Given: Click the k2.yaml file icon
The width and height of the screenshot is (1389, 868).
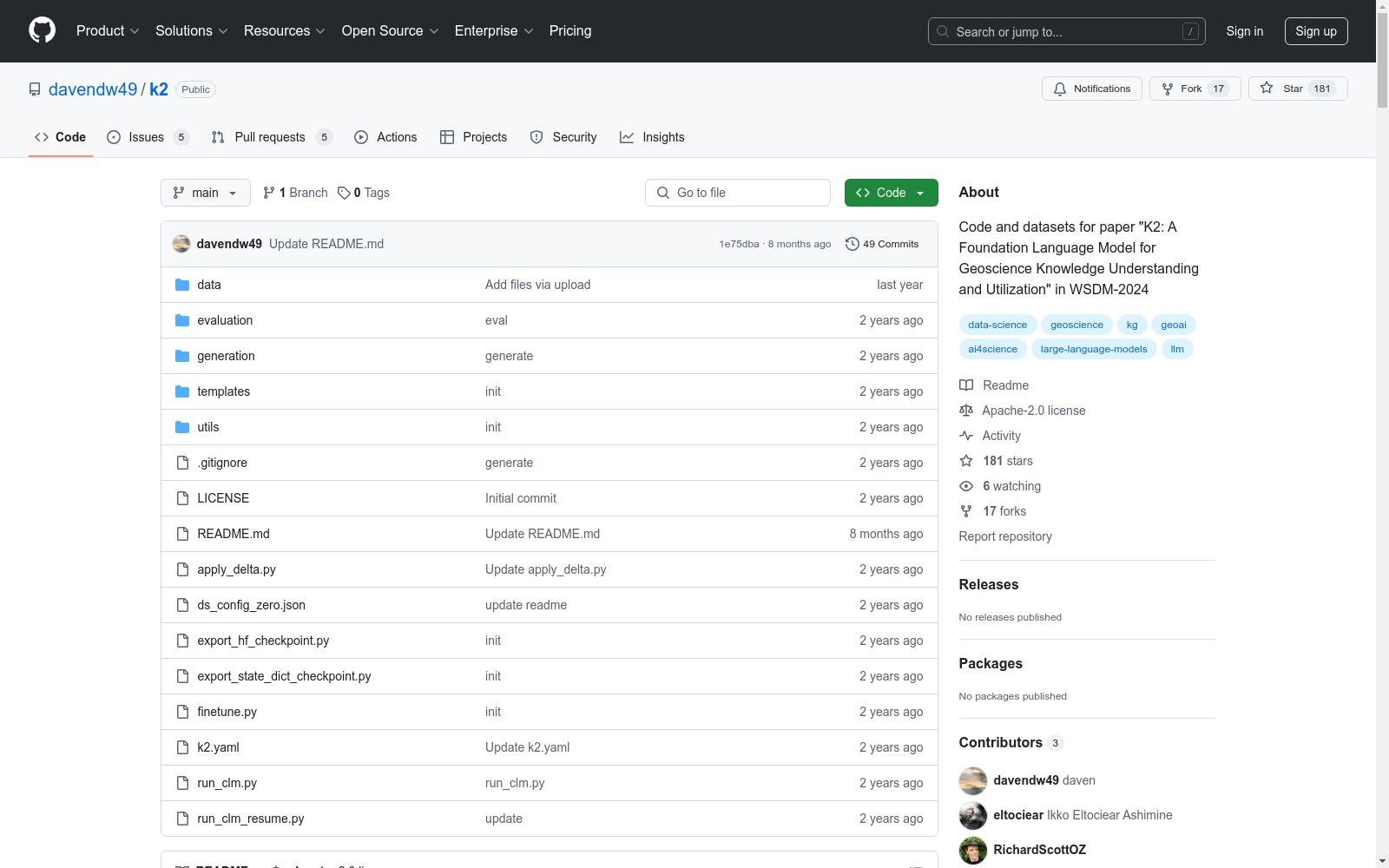Looking at the screenshot, I should [x=182, y=747].
